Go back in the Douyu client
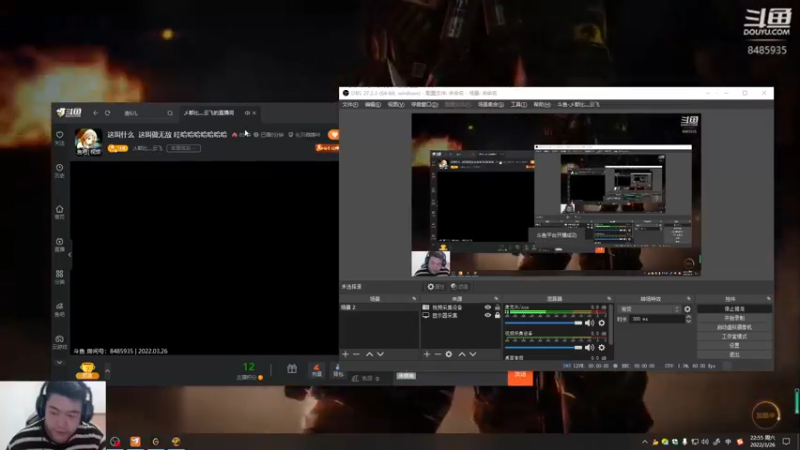 (x=95, y=113)
